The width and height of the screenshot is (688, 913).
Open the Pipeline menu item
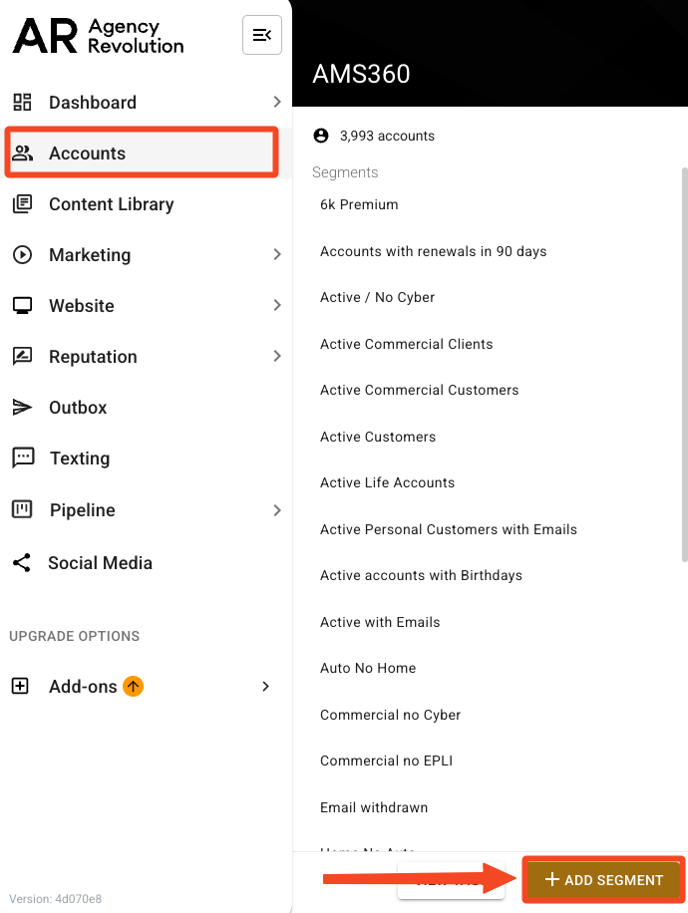pyautogui.click(x=146, y=510)
